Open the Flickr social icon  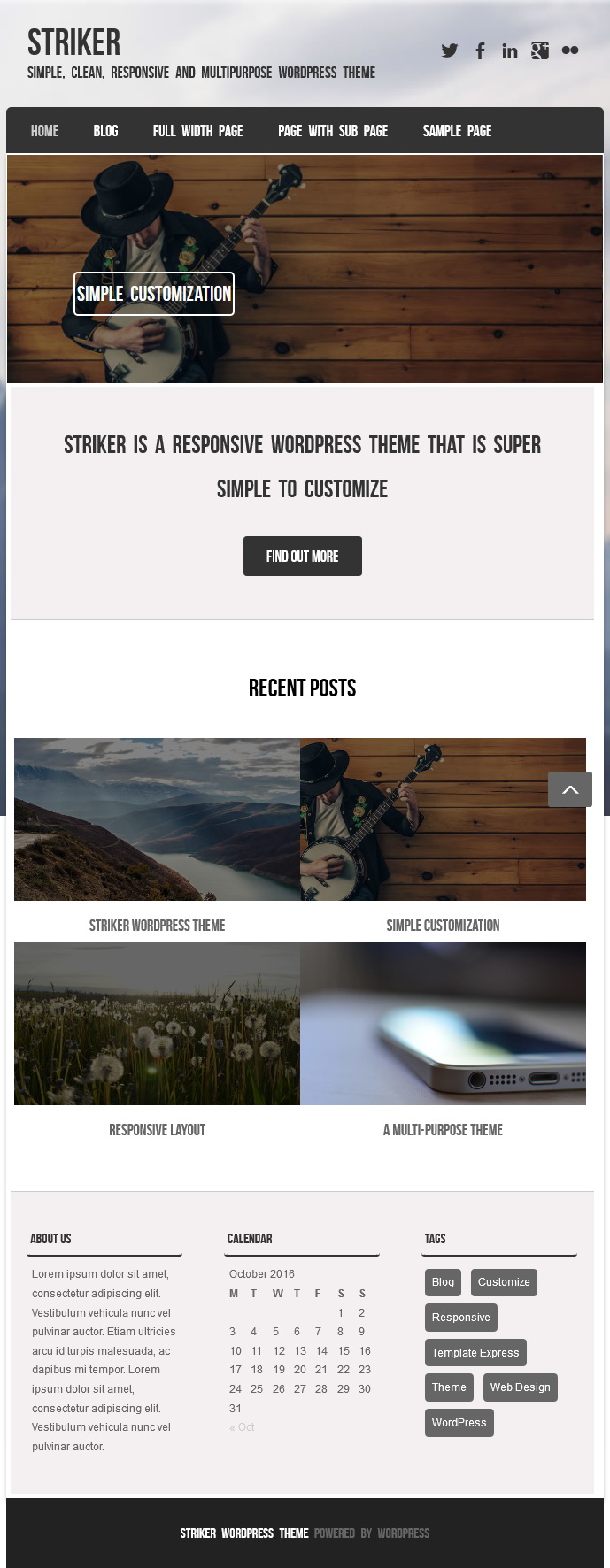570,50
